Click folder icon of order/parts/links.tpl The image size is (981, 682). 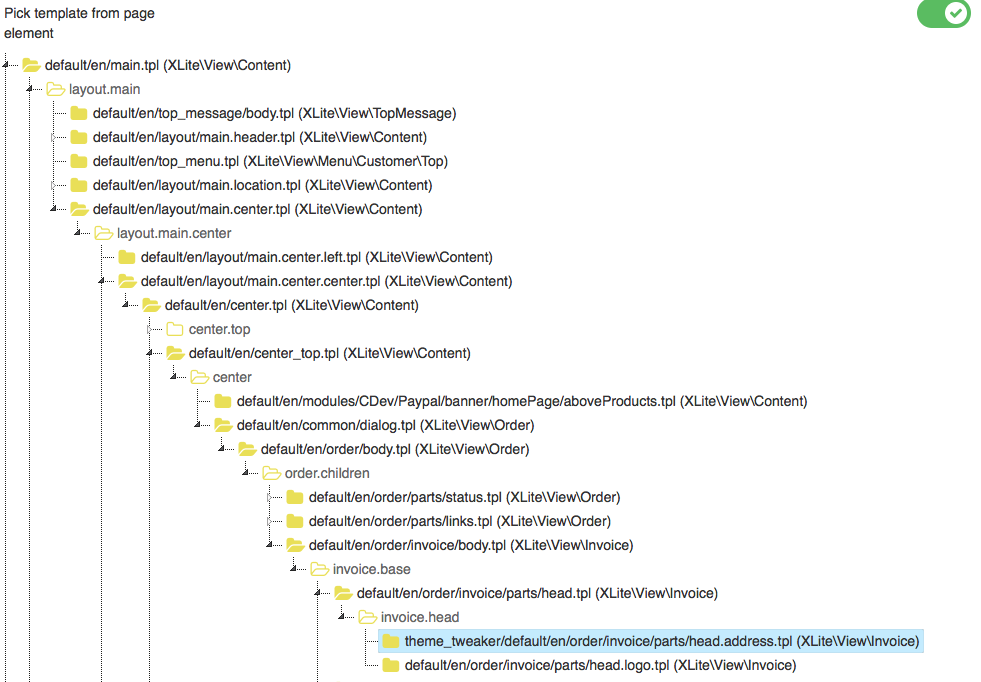point(295,521)
